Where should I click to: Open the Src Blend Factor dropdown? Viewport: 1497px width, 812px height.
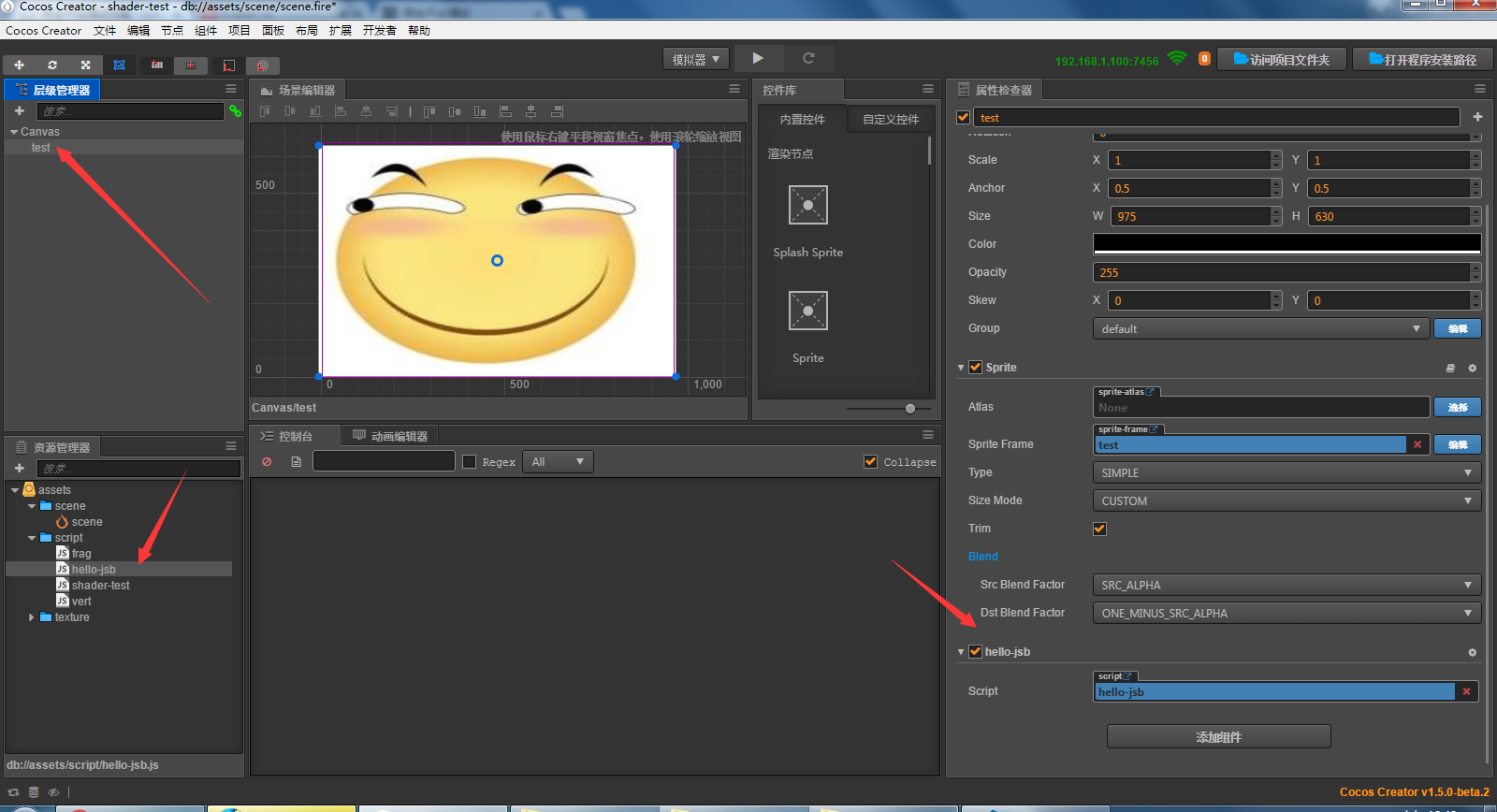(x=1286, y=585)
